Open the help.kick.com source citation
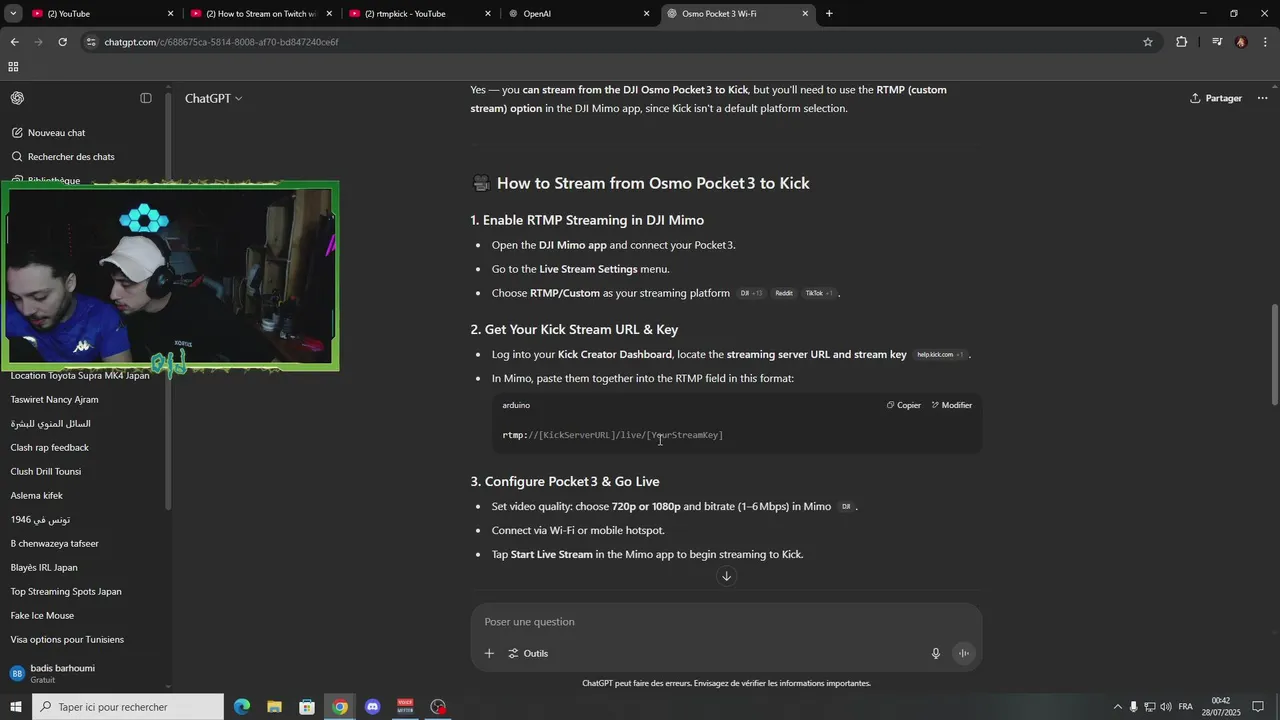The image size is (1280, 720). (x=940, y=355)
